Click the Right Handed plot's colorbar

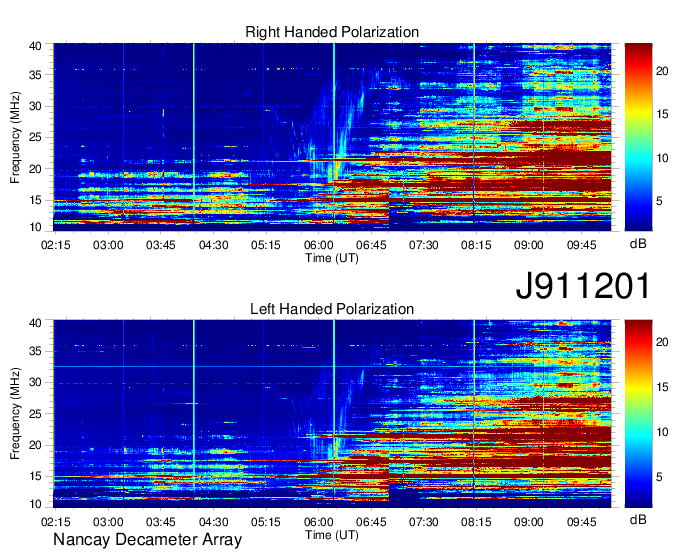pos(638,137)
